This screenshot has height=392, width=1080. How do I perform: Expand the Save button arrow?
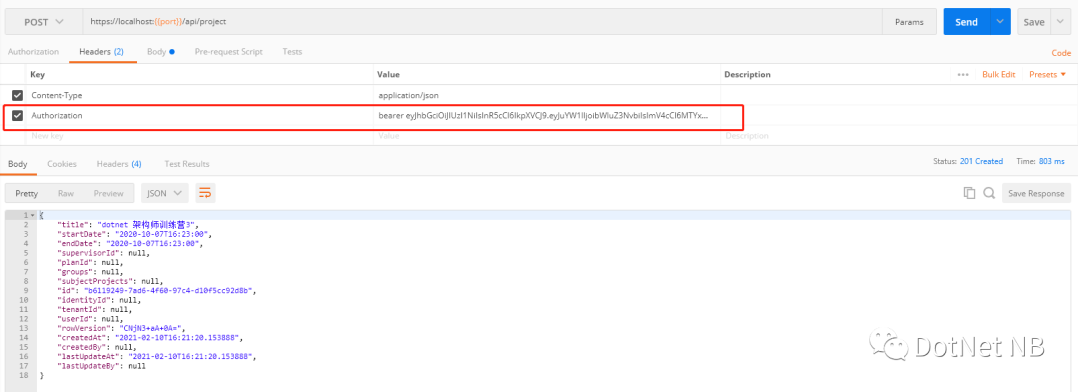click(x=1060, y=22)
